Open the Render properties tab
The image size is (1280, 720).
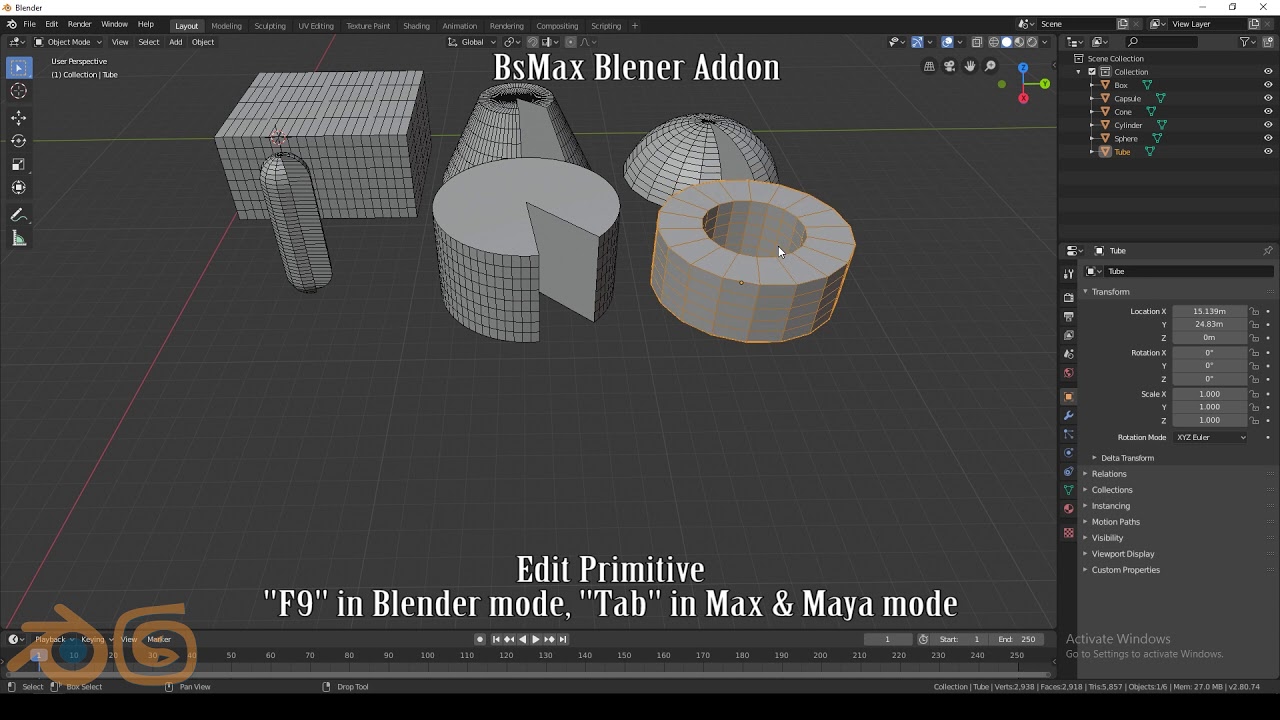[x=1068, y=297]
